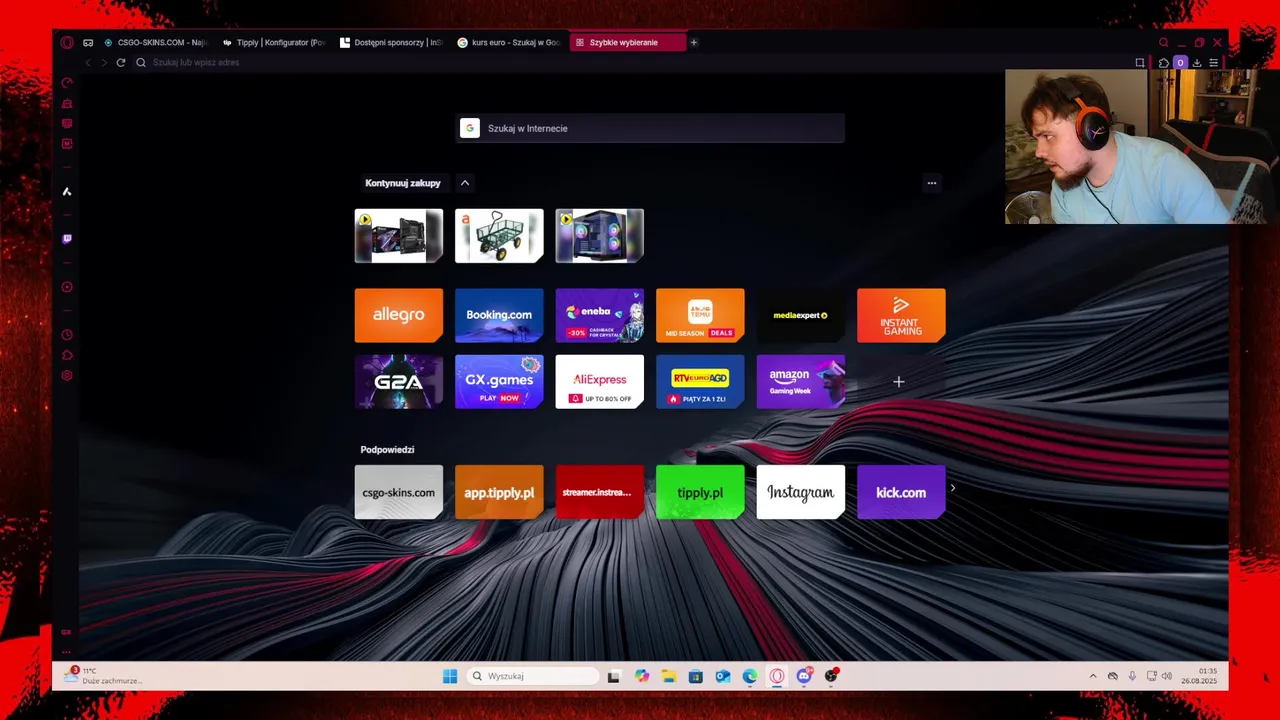Collapse the Kontynuuj zakupy section
This screenshot has width=1280, height=720.
[x=465, y=183]
